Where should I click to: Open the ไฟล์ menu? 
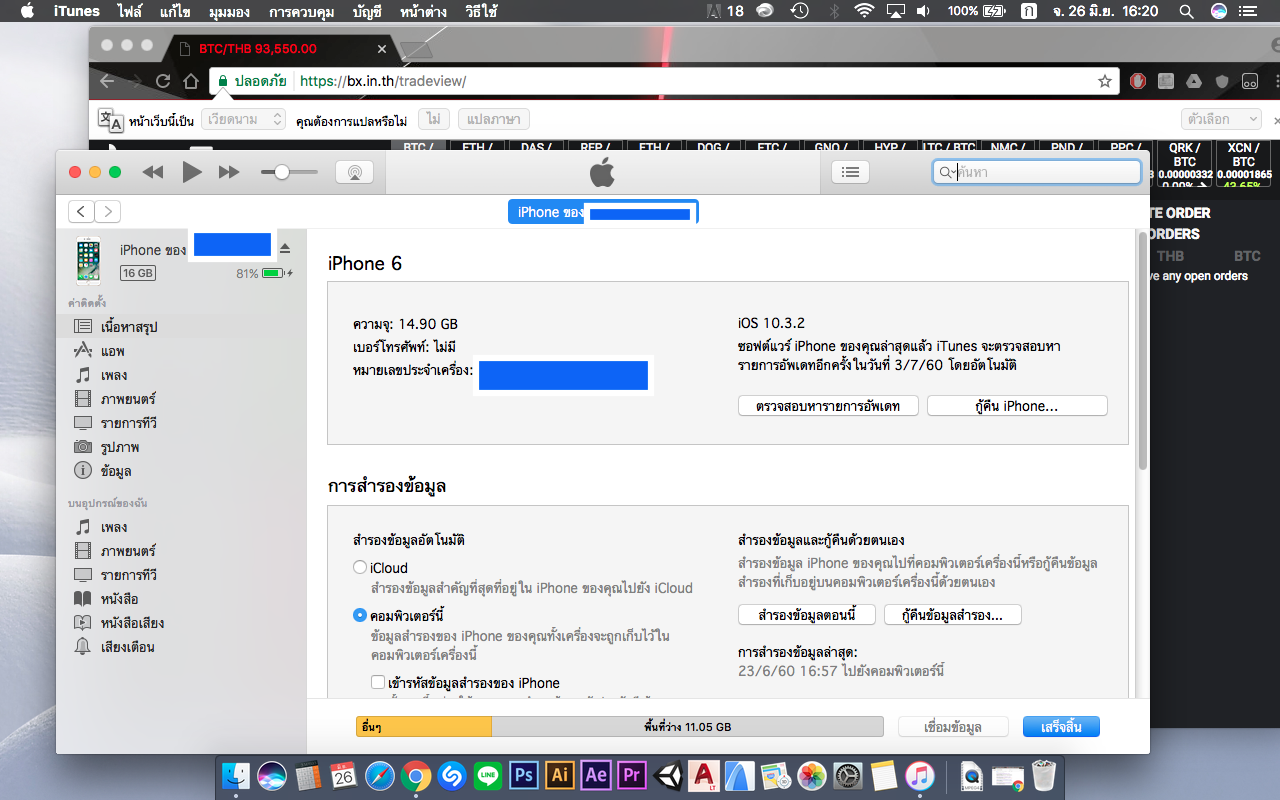(128, 11)
